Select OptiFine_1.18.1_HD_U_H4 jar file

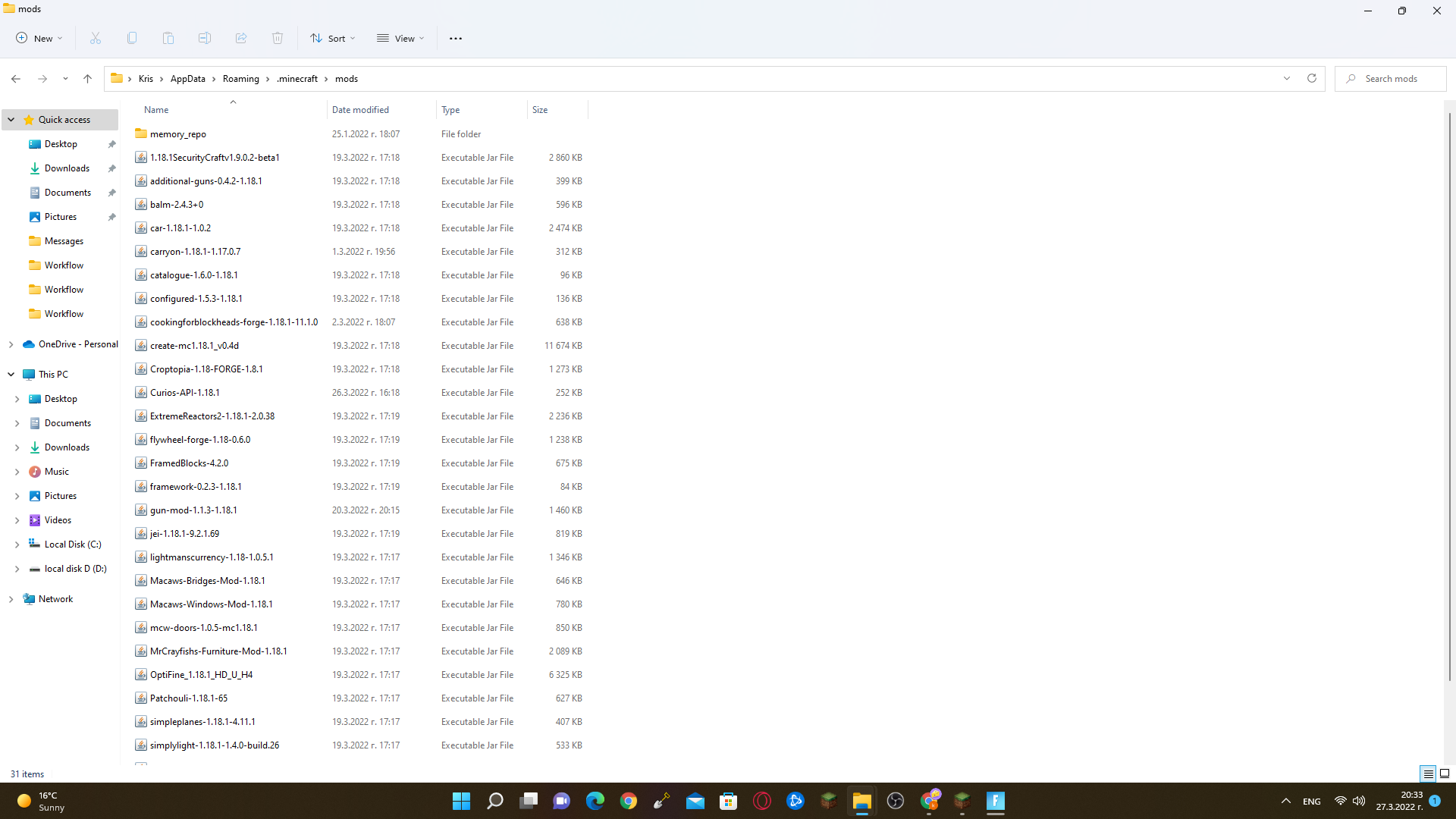[x=201, y=675]
